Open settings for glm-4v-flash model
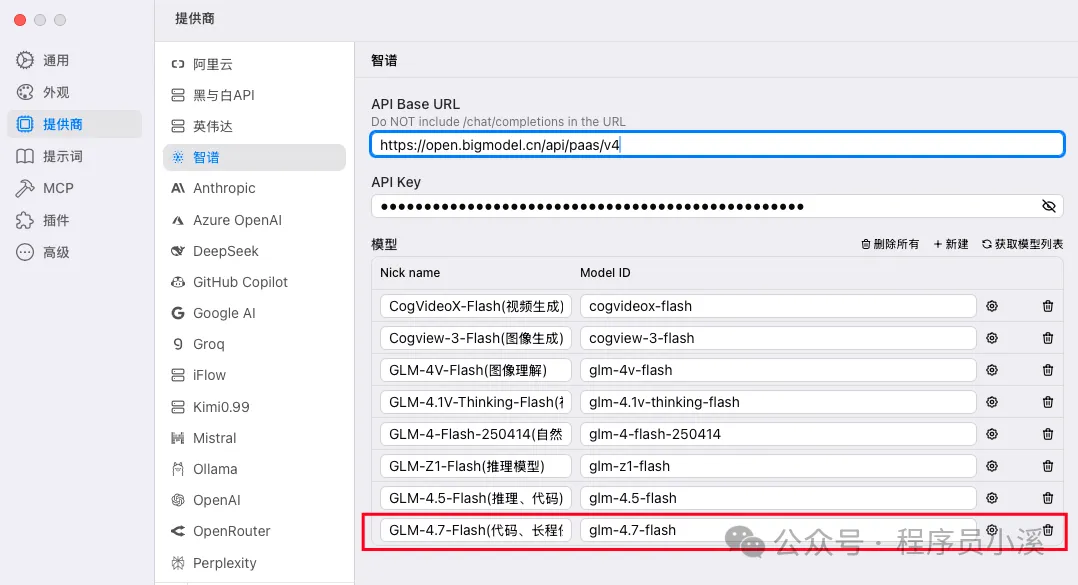Image resolution: width=1078 pixels, height=585 pixels. click(x=991, y=370)
